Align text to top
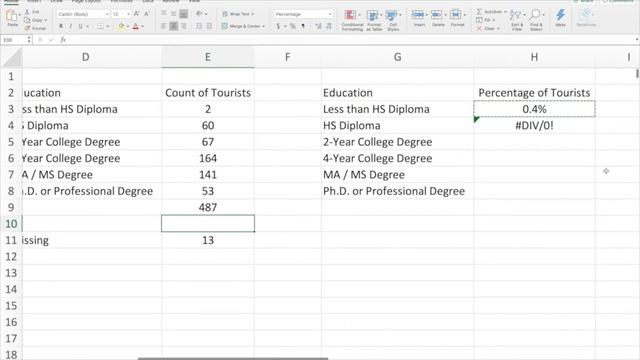This screenshot has height=360, width=640. (x=164, y=14)
